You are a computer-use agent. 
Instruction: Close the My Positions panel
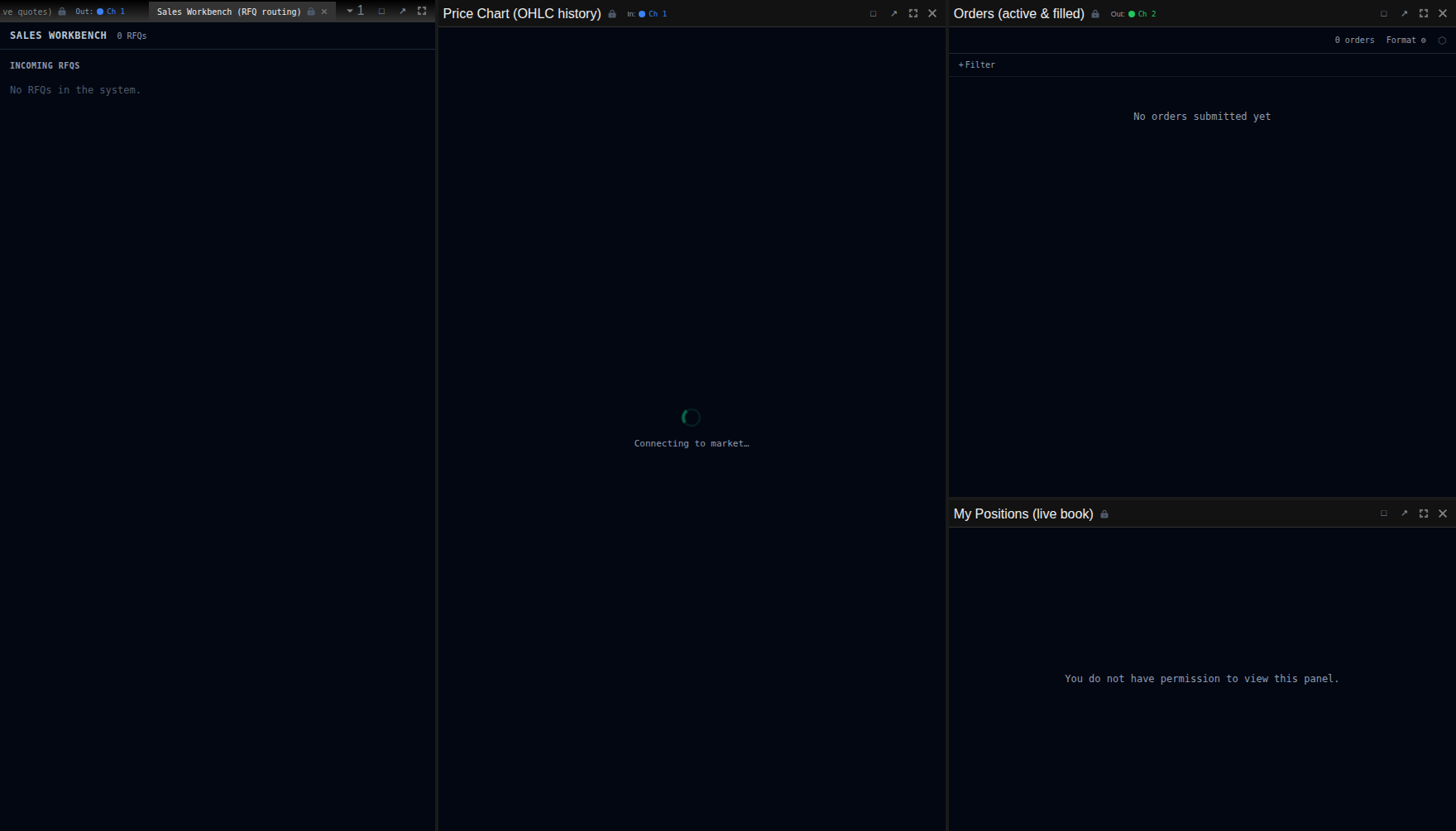pyautogui.click(x=1443, y=513)
